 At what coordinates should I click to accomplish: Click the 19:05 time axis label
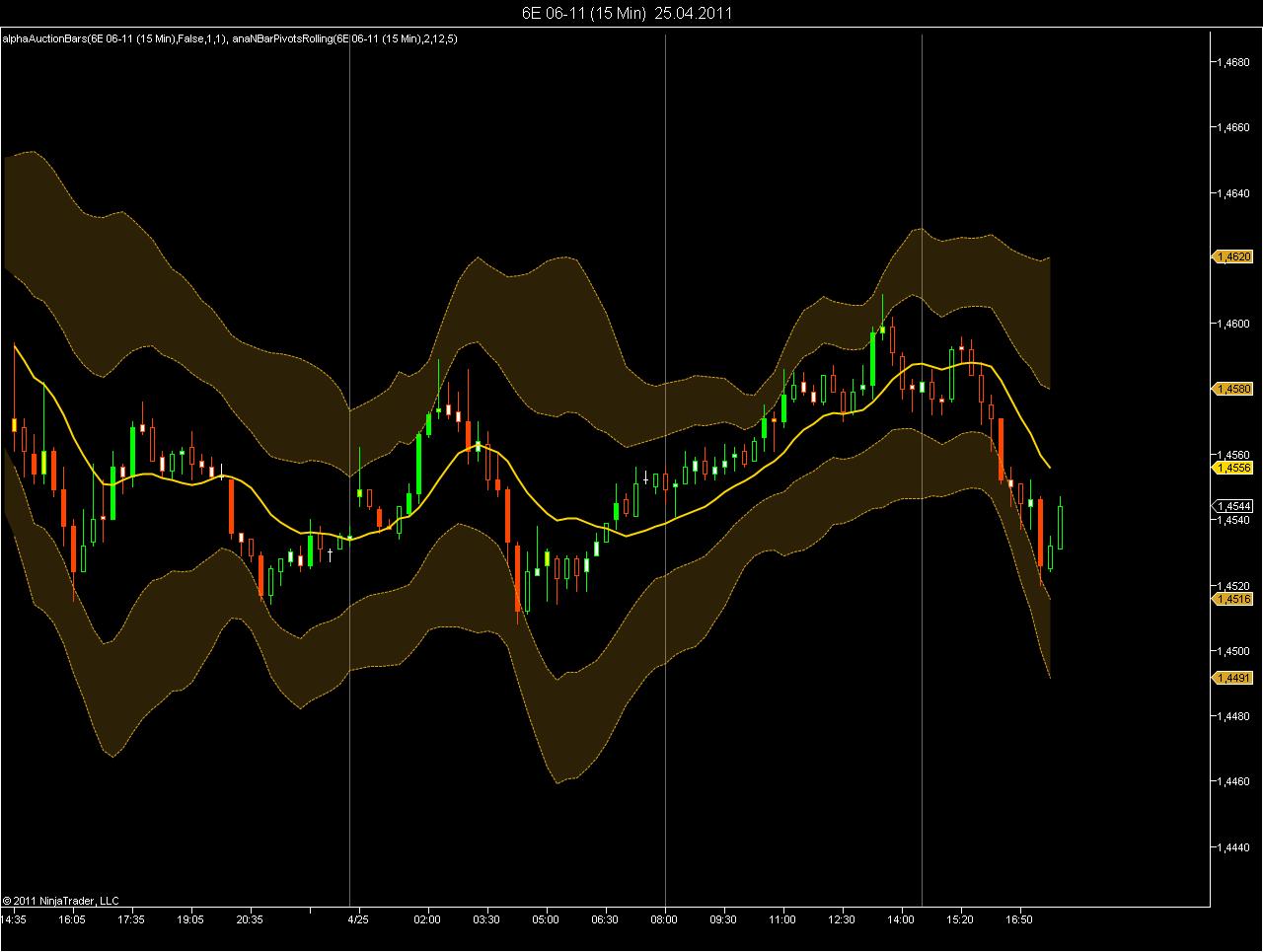point(190,919)
